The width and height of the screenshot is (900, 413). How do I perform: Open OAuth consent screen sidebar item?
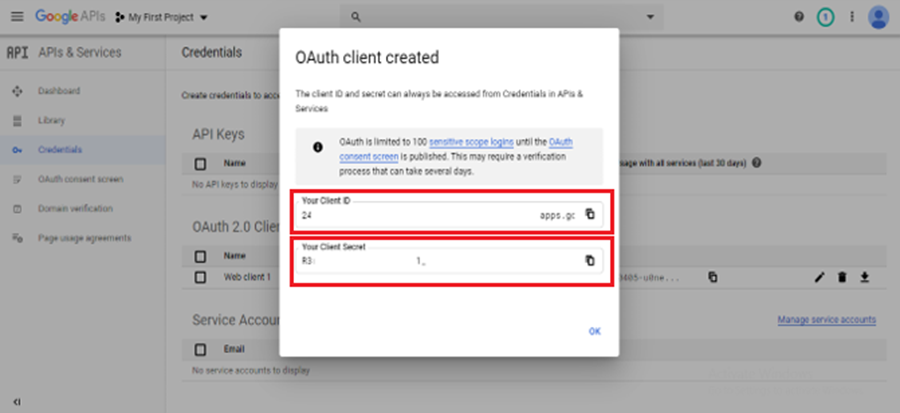click(x=80, y=179)
